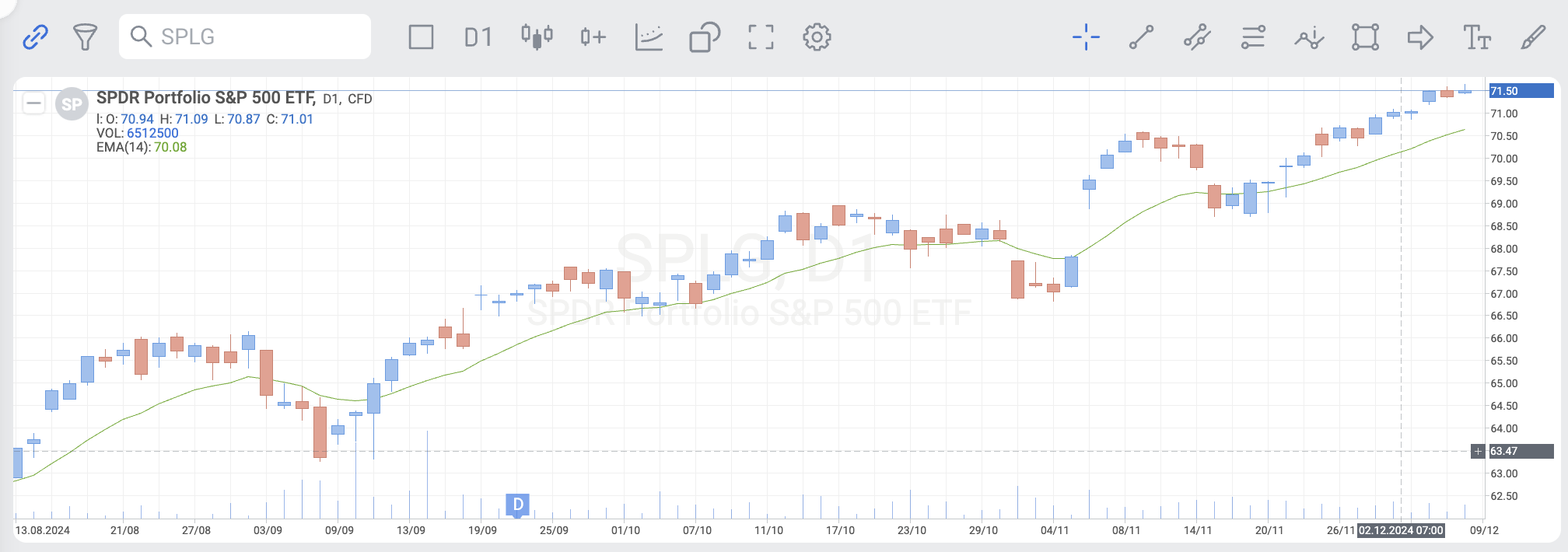The width and height of the screenshot is (1568, 552).
Task: Click the C: 71.01 close value
Action: [x=289, y=119]
